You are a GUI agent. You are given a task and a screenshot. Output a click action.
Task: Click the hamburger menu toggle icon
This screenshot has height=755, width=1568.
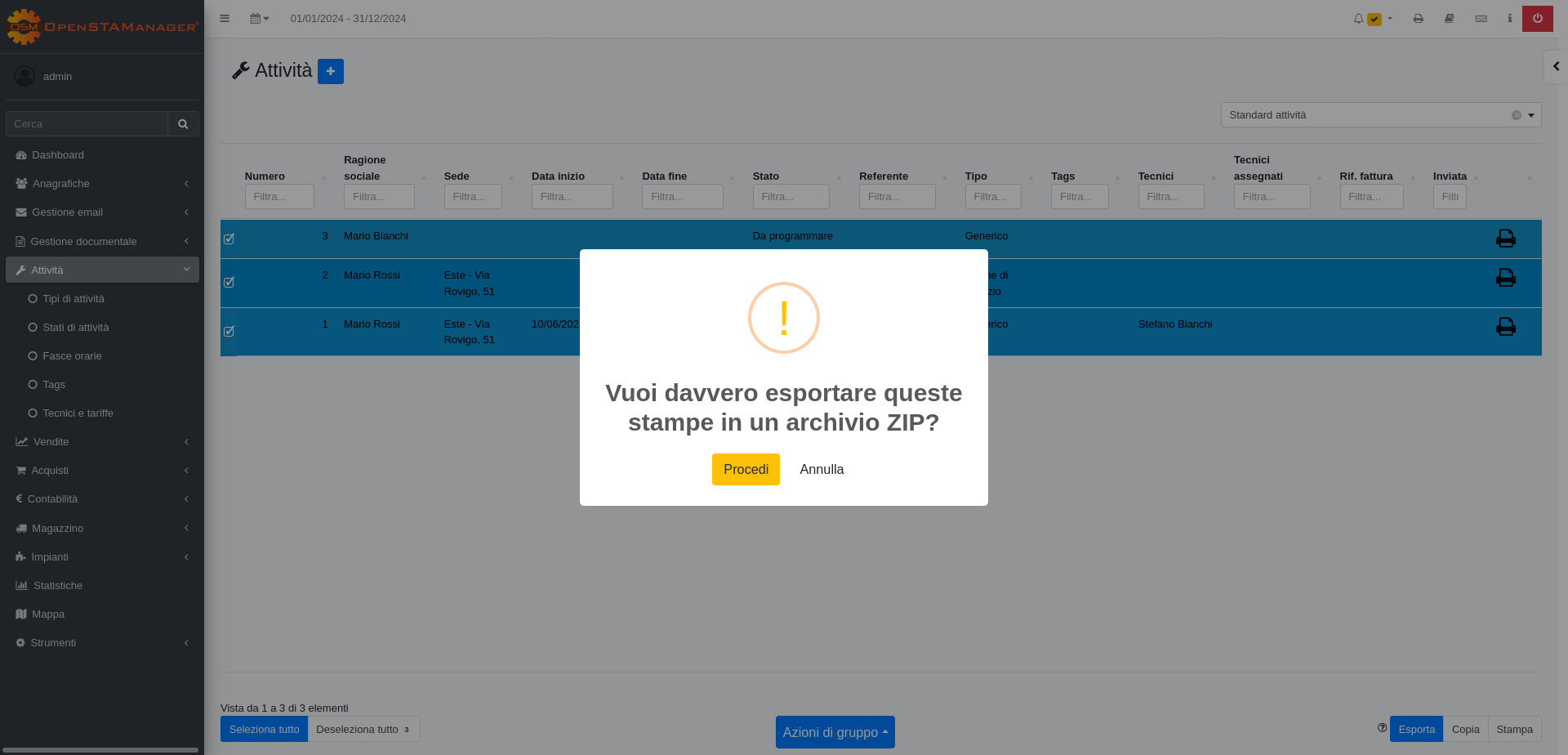click(x=225, y=18)
